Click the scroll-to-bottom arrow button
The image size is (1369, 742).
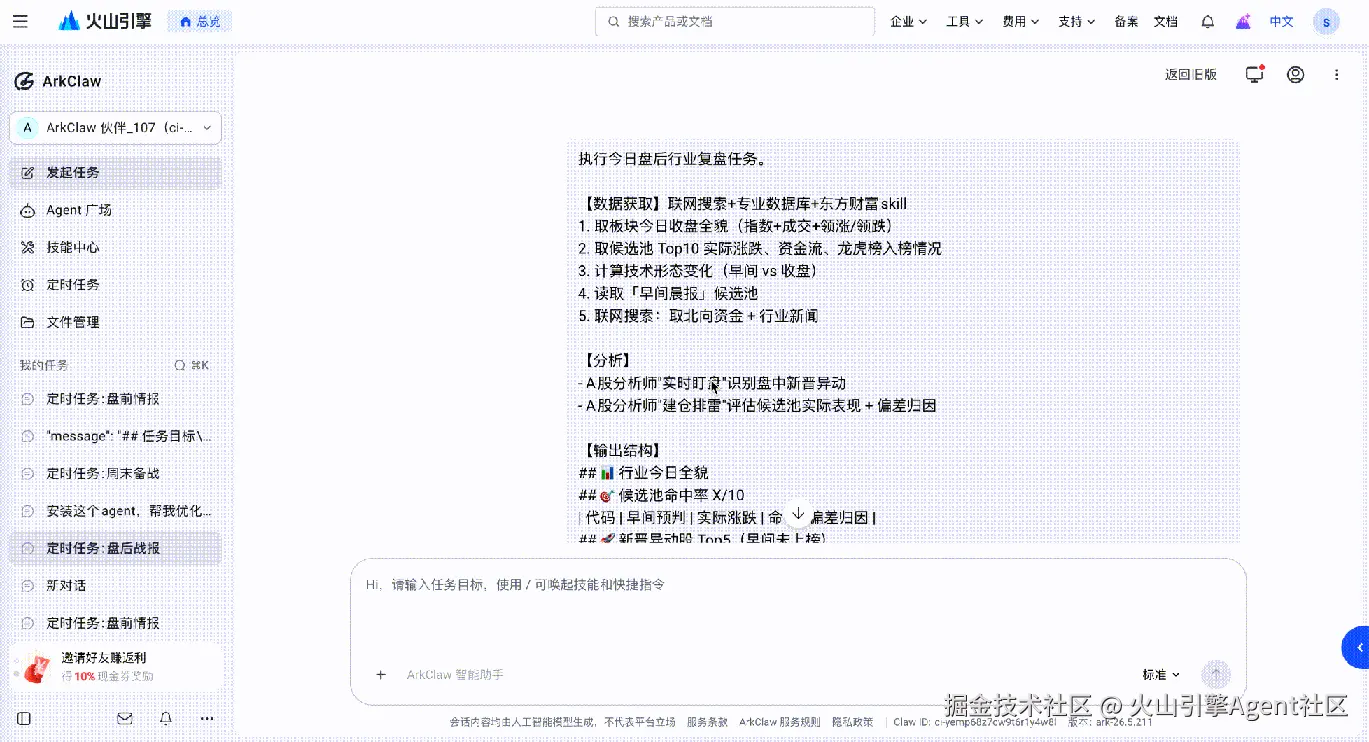click(x=798, y=513)
